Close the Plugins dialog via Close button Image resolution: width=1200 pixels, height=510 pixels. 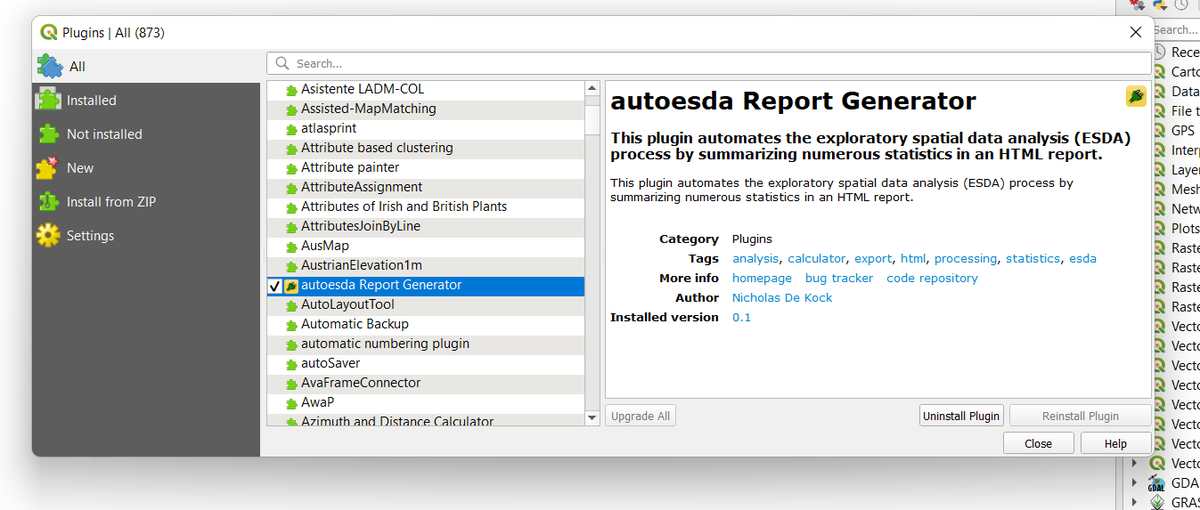(x=1038, y=443)
